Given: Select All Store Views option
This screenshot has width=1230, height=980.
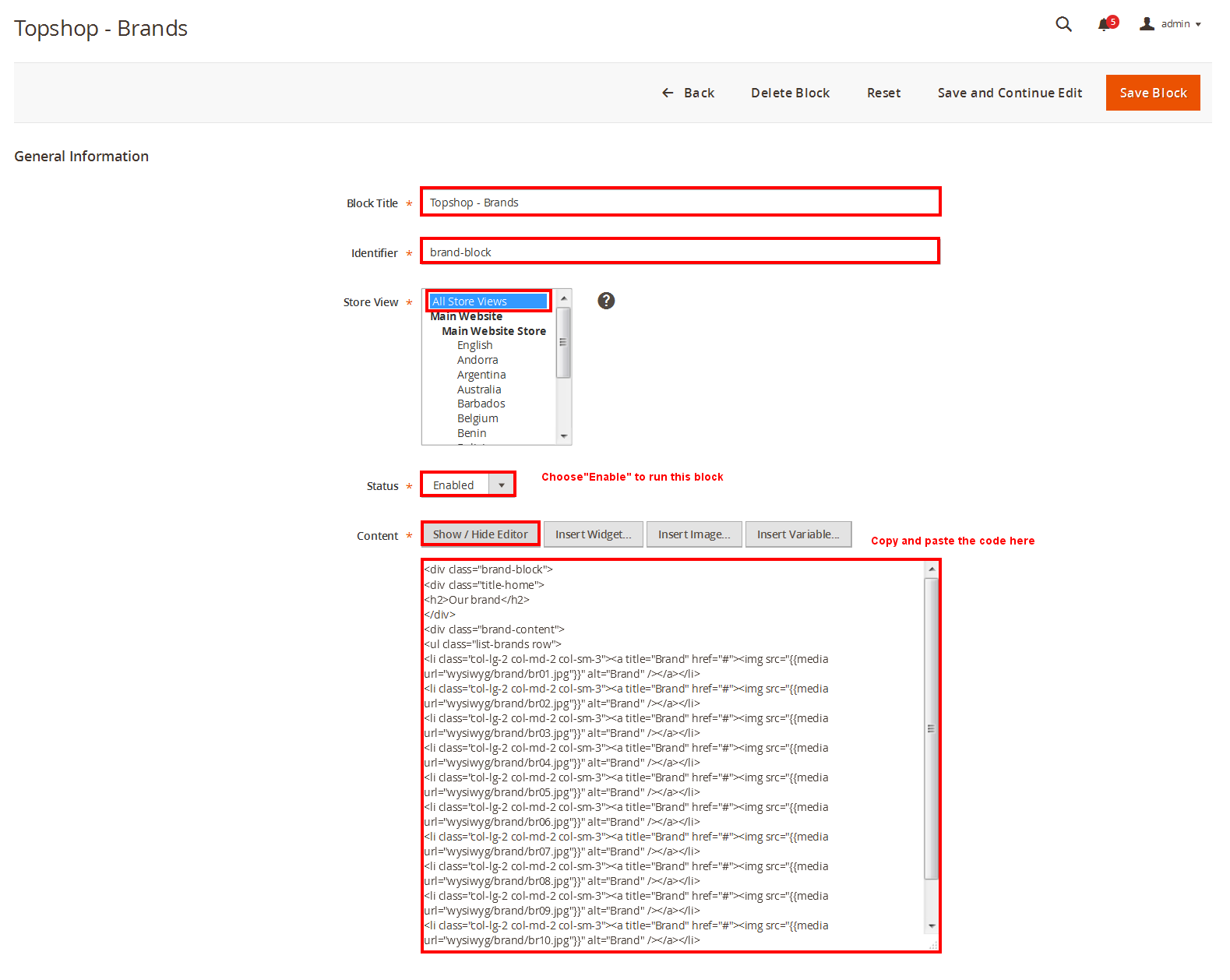Looking at the screenshot, I should tap(488, 301).
